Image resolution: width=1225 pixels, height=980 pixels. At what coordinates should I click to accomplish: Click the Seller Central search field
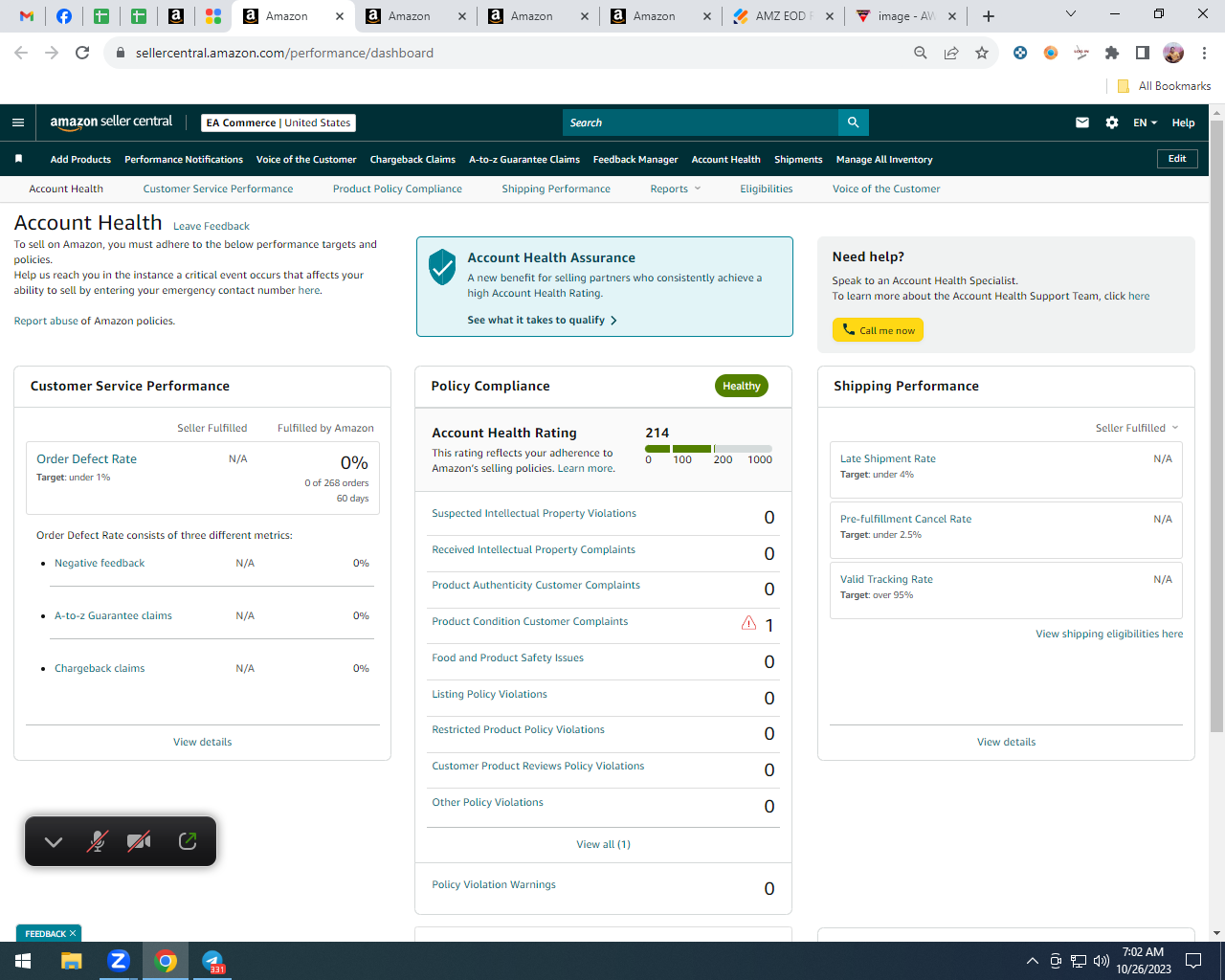(701, 122)
